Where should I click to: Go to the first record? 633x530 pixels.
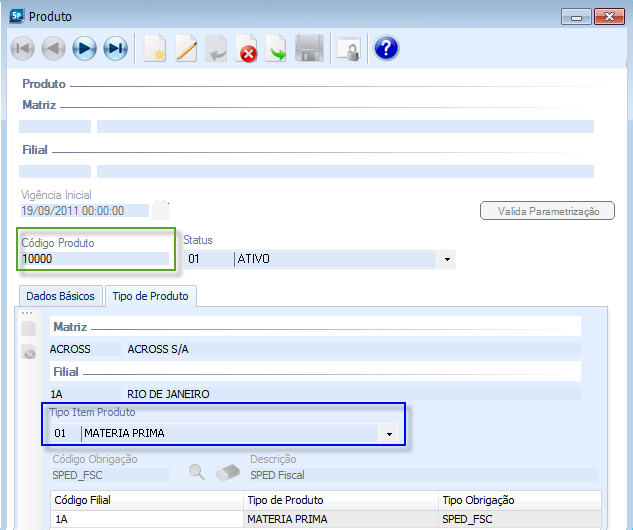click(23, 48)
